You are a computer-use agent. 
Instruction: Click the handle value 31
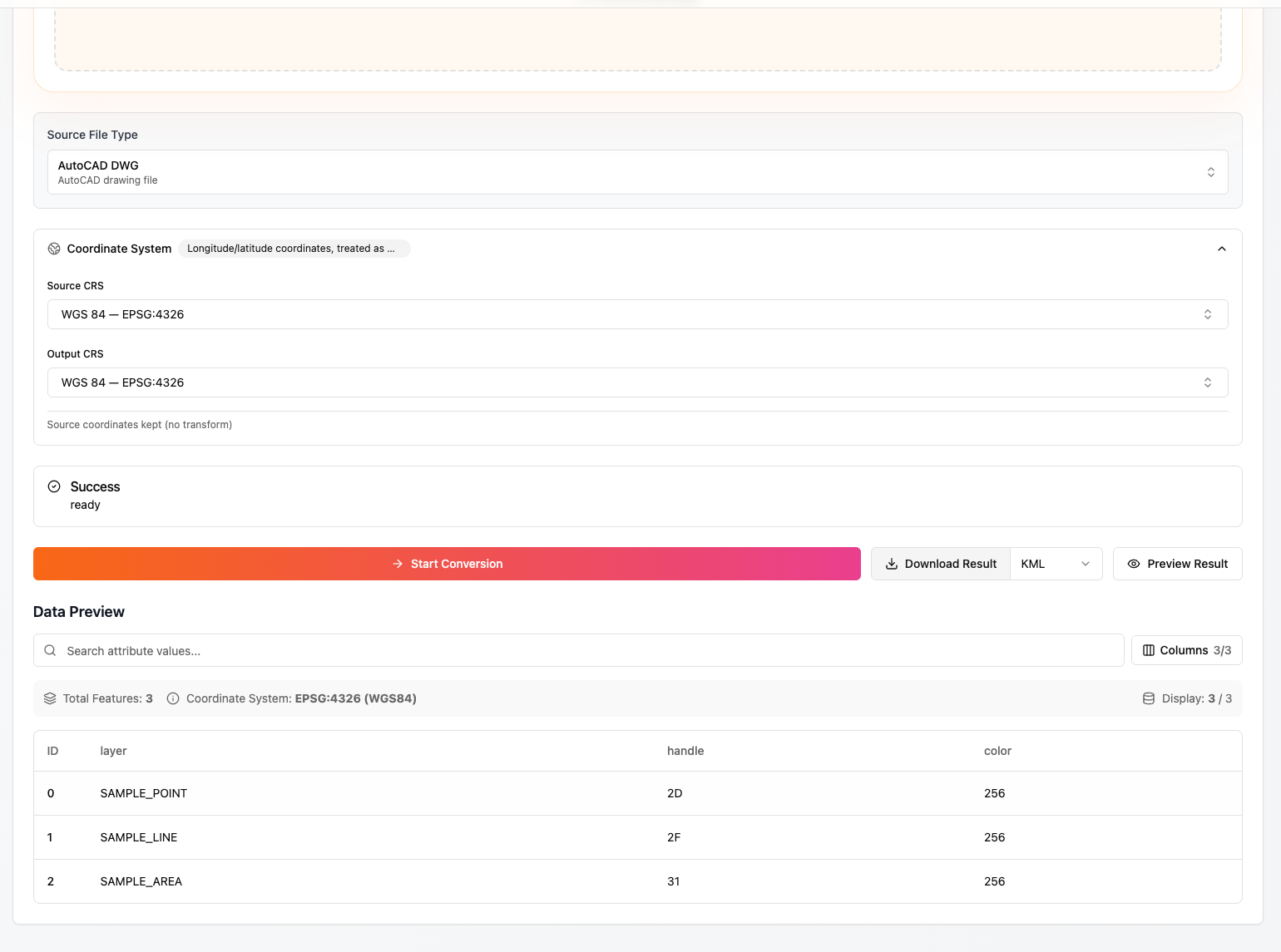pyautogui.click(x=674, y=881)
